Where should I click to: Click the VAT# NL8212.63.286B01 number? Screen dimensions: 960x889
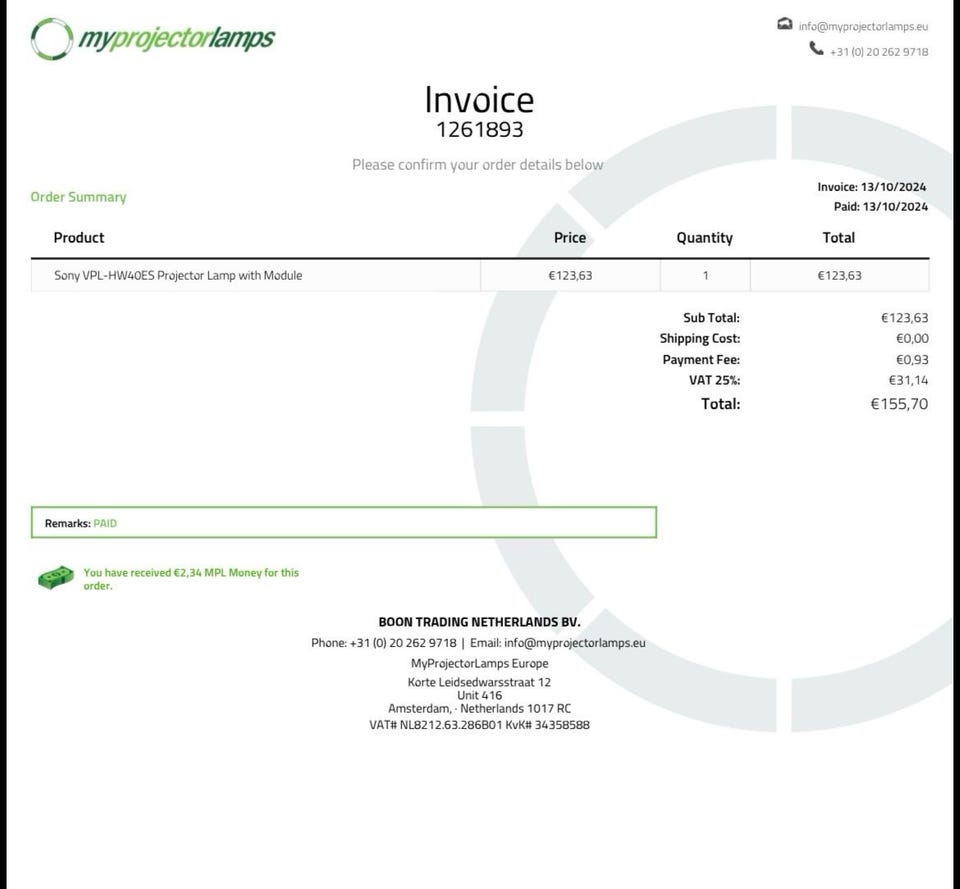pyautogui.click(x=436, y=725)
